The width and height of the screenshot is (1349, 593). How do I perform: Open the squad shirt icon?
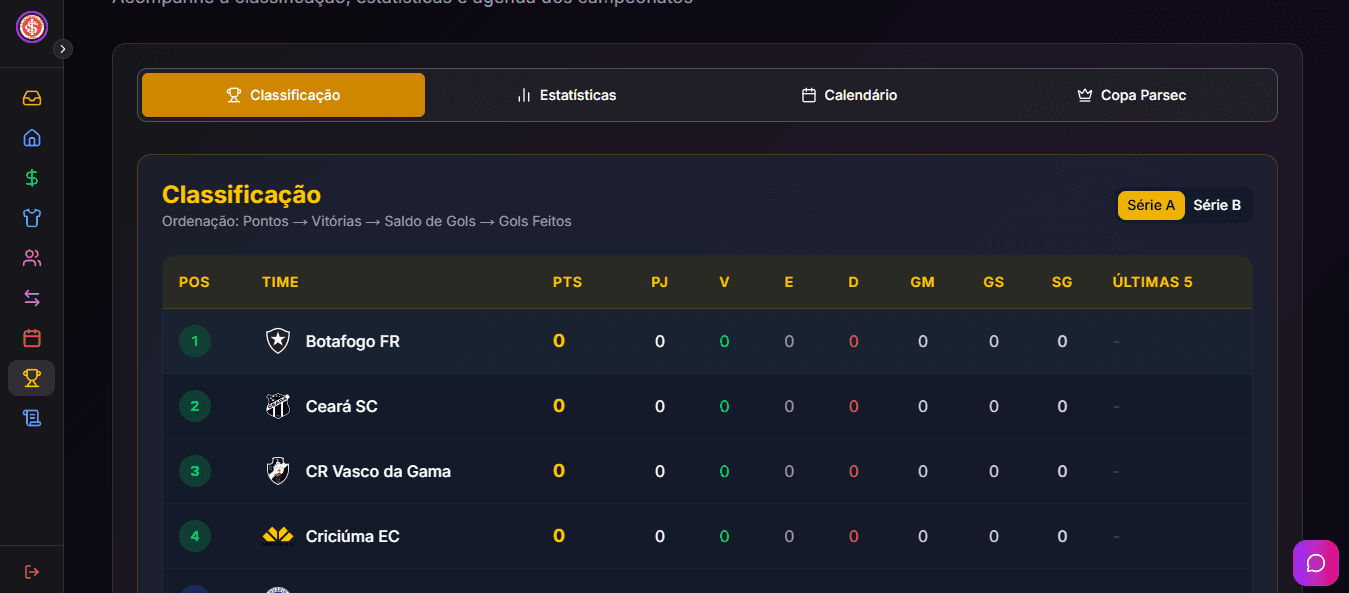click(x=32, y=218)
